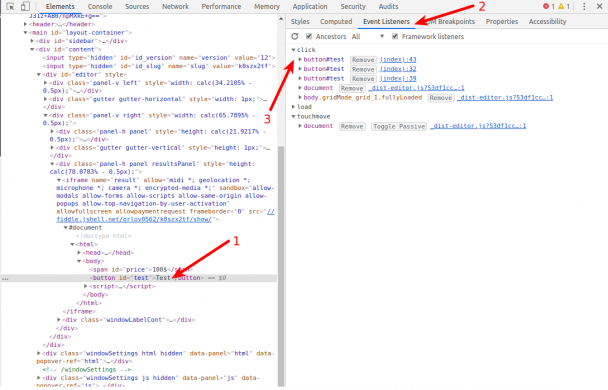The width and height of the screenshot is (608, 390).
Task: Open the DevTools three-dot menu
Action: 584,6
